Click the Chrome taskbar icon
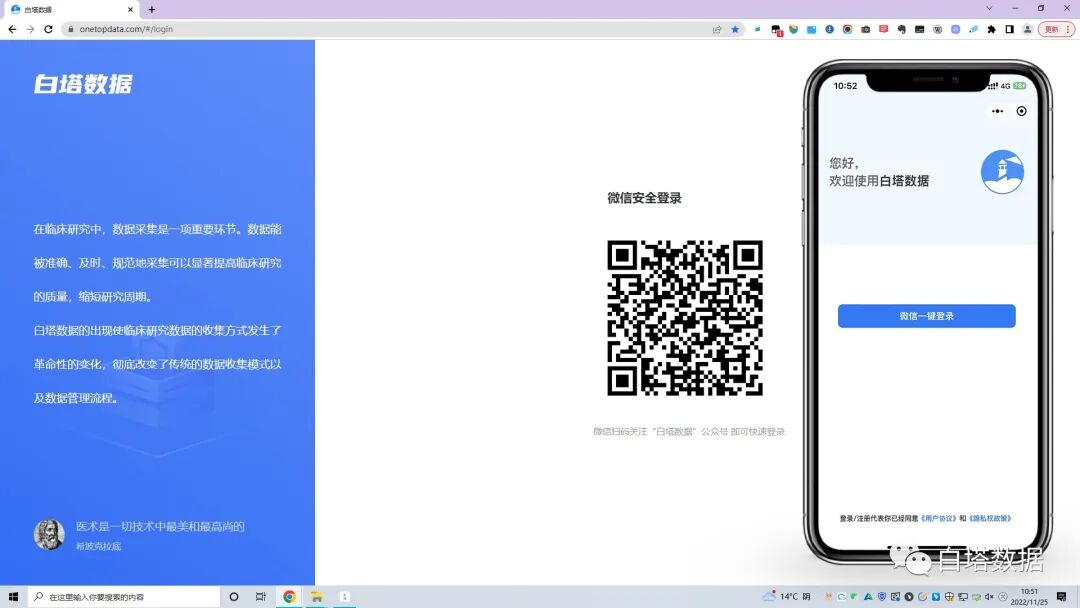This screenshot has width=1080, height=608. coord(289,597)
